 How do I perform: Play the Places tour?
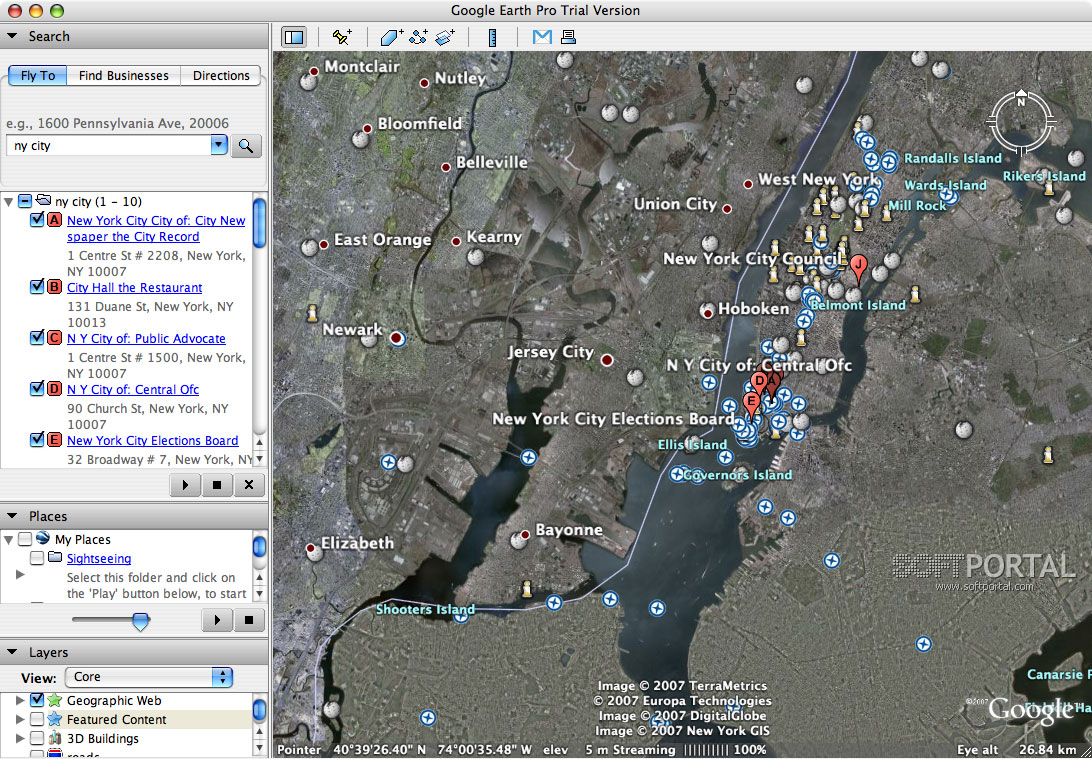tap(217, 619)
